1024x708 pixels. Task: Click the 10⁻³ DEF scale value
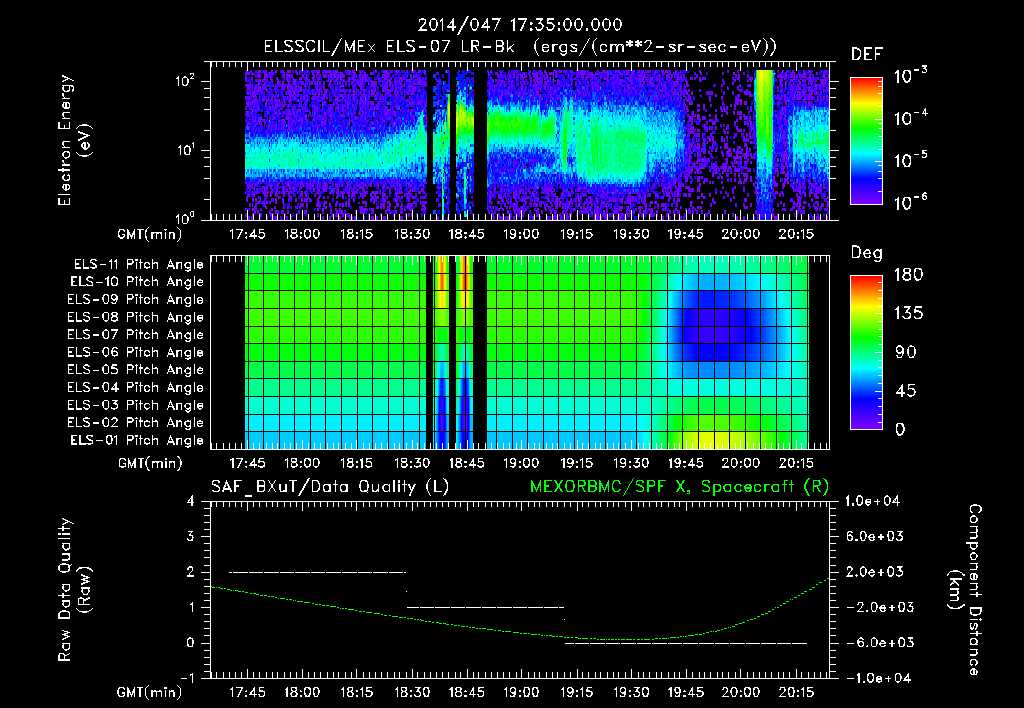(910, 76)
